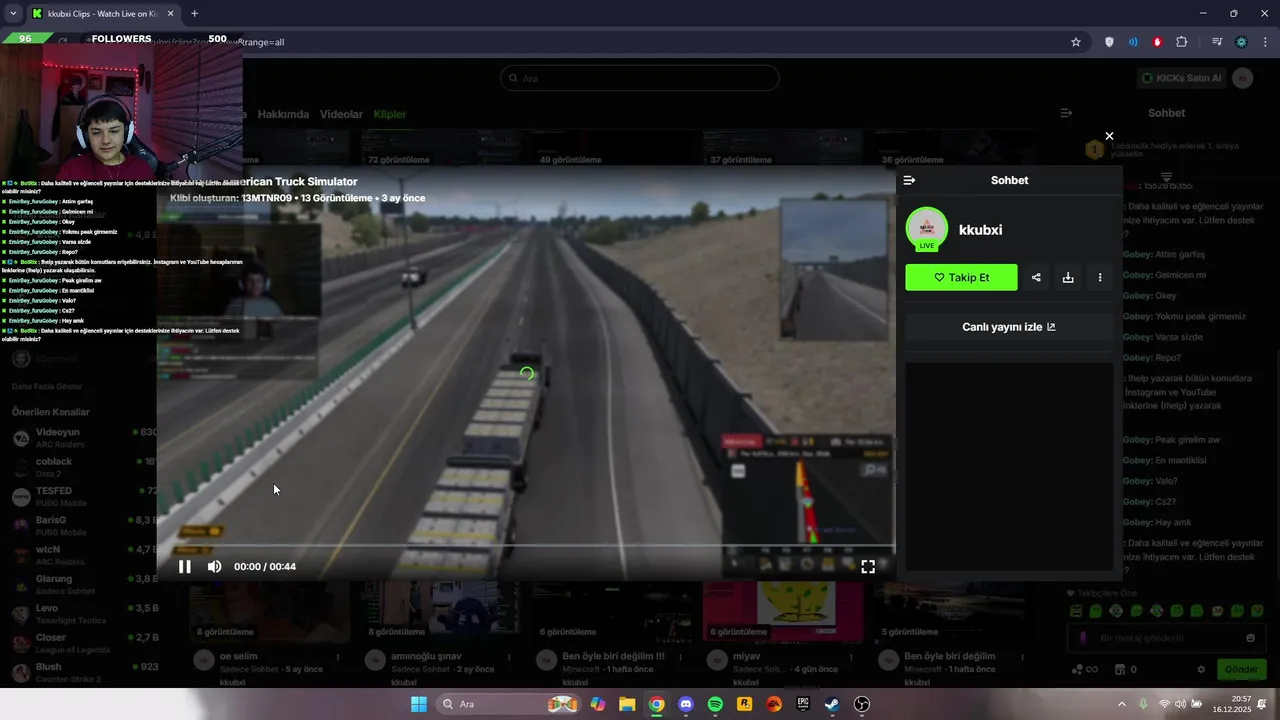Open Chrome tab search dropdown

click(x=13, y=14)
